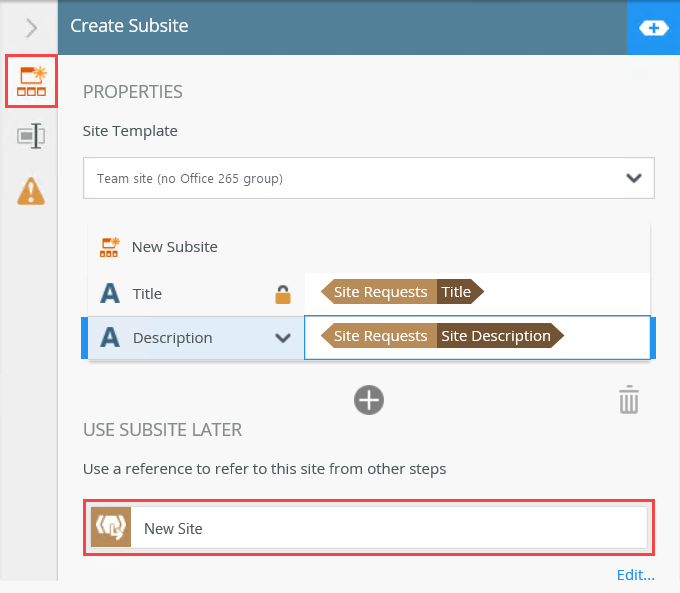The width and height of the screenshot is (680, 593).
Task: Collapse the panel with the chevron arrow
Action: tap(31, 28)
